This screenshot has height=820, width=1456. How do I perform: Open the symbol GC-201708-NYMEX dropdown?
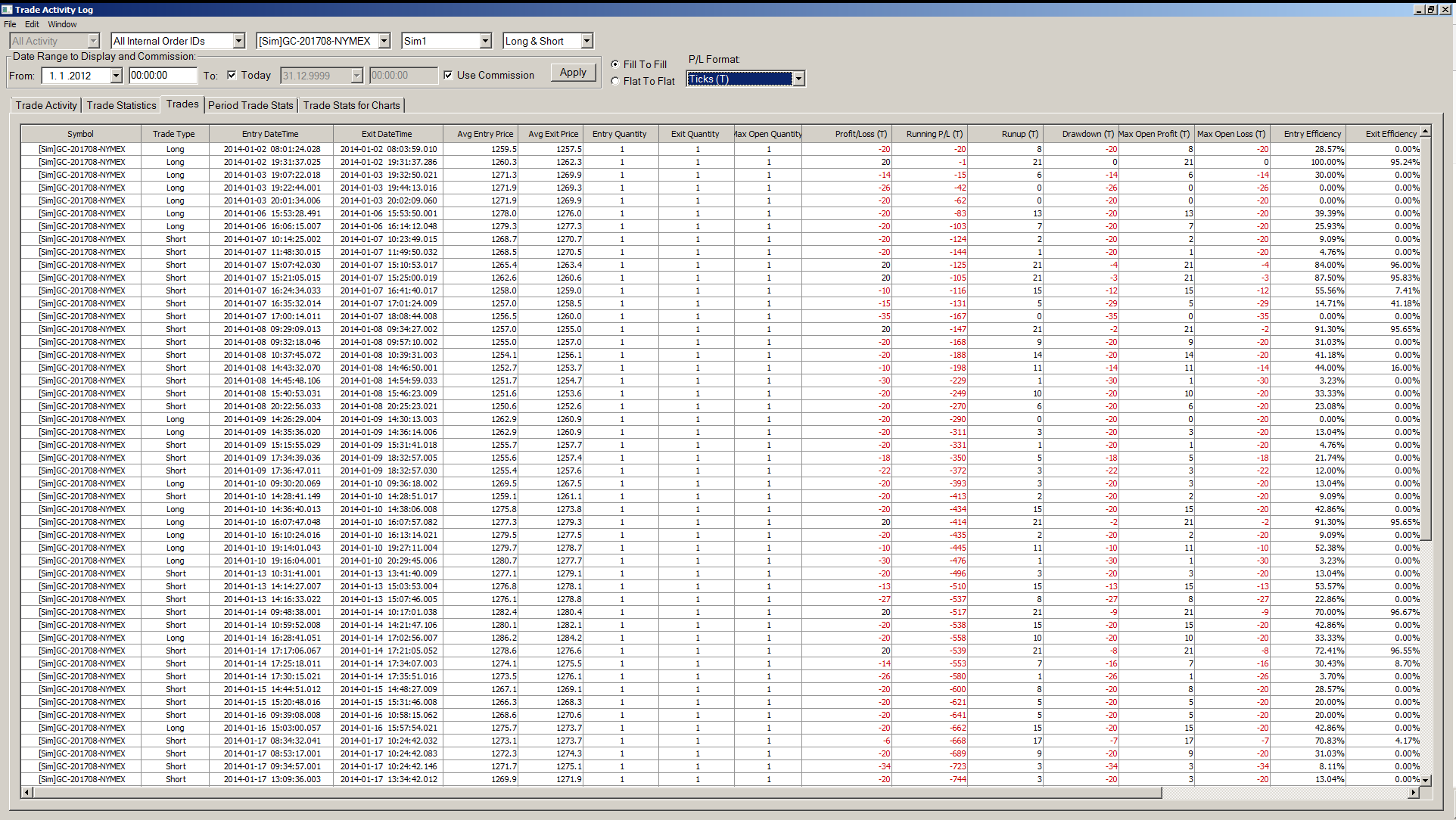coord(384,41)
